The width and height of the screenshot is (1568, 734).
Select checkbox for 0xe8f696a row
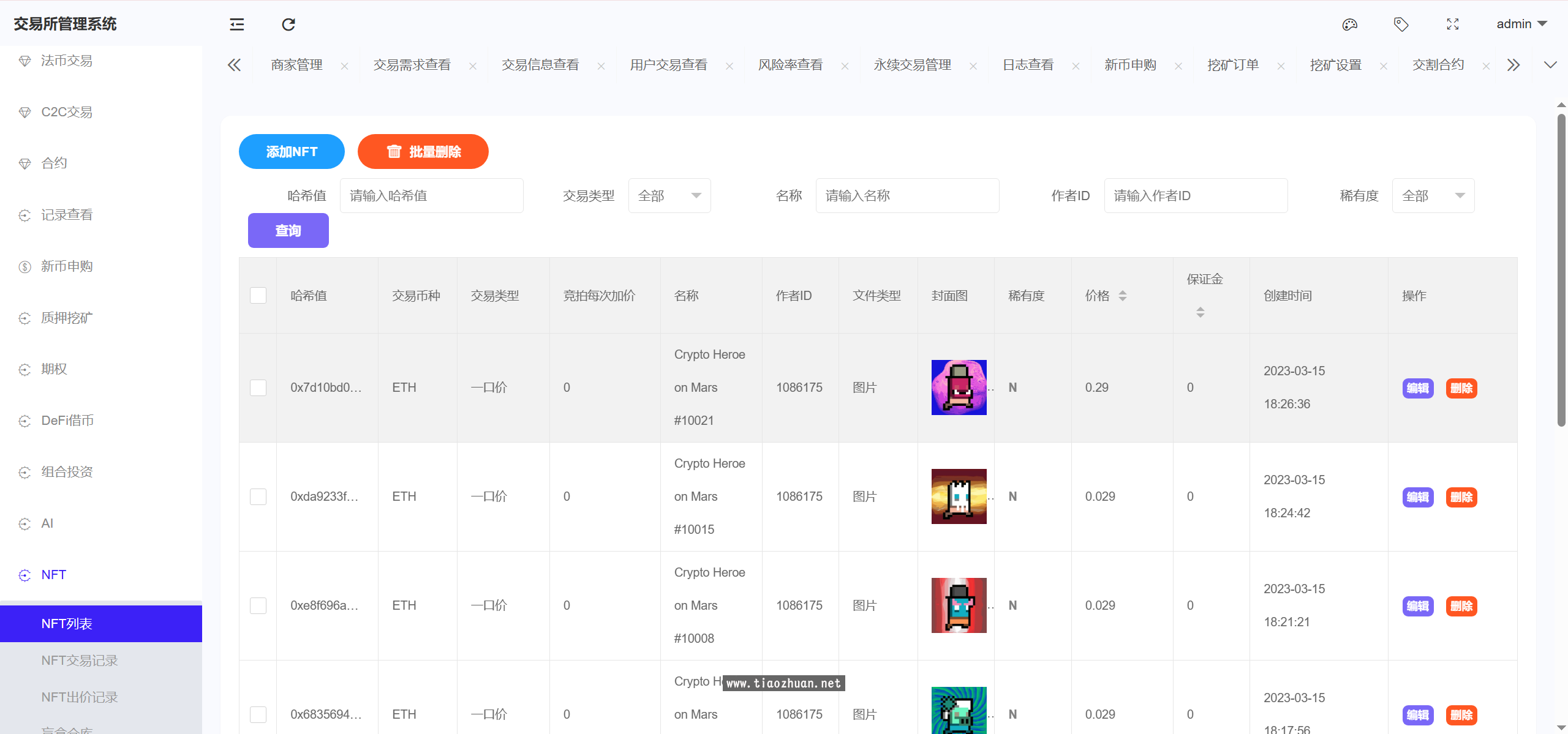click(x=258, y=605)
